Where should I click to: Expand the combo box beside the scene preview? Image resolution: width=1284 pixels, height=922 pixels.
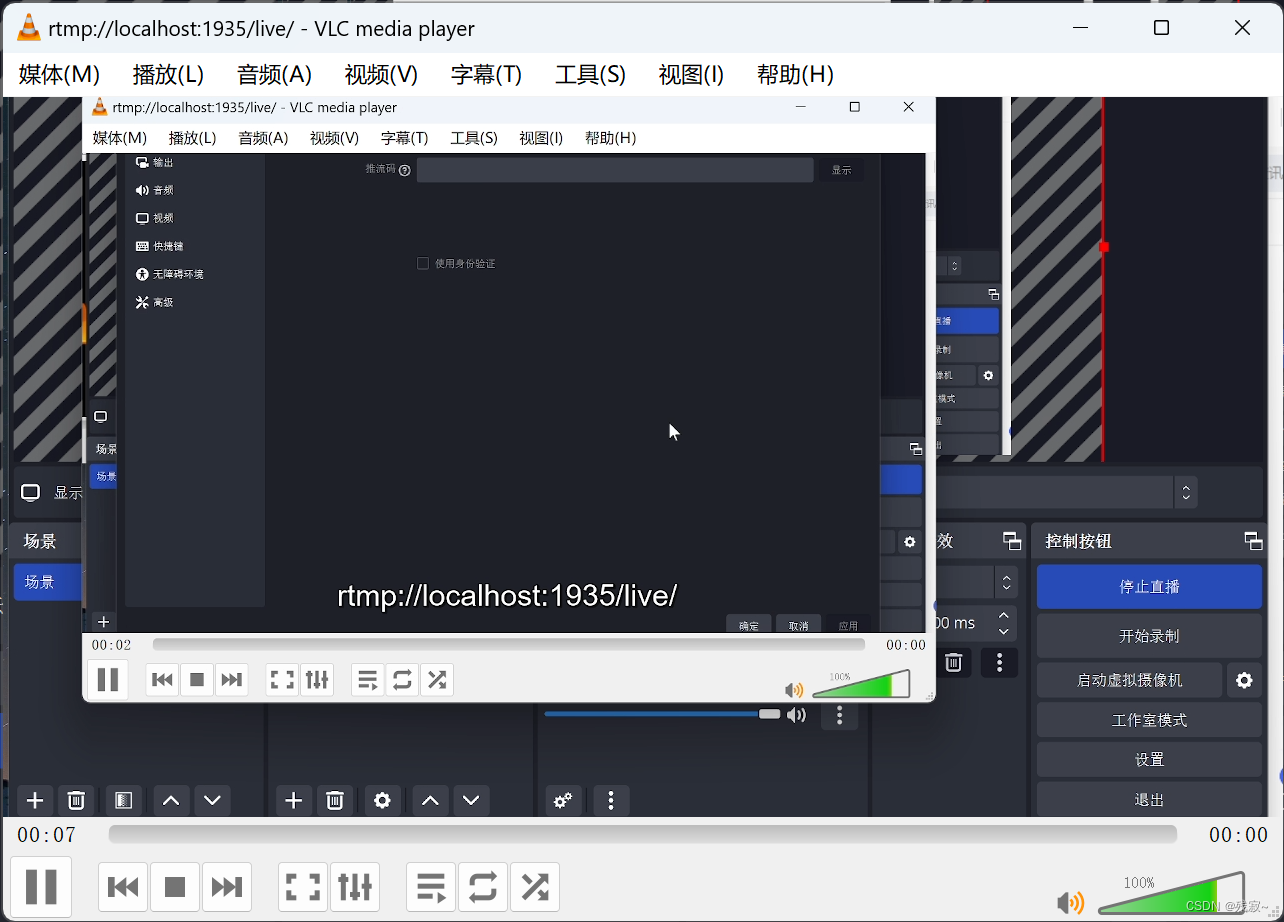coord(1186,492)
